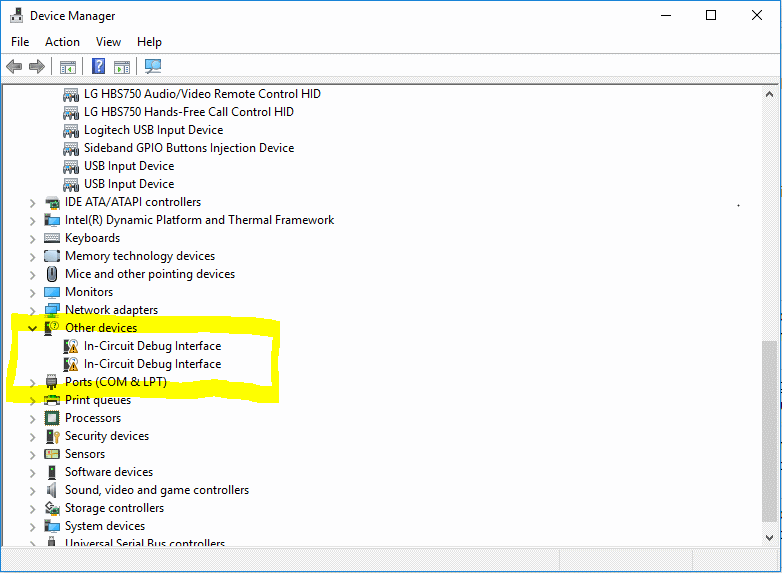Open the Help menu
Screen dimensions: 782x573
[149, 42]
